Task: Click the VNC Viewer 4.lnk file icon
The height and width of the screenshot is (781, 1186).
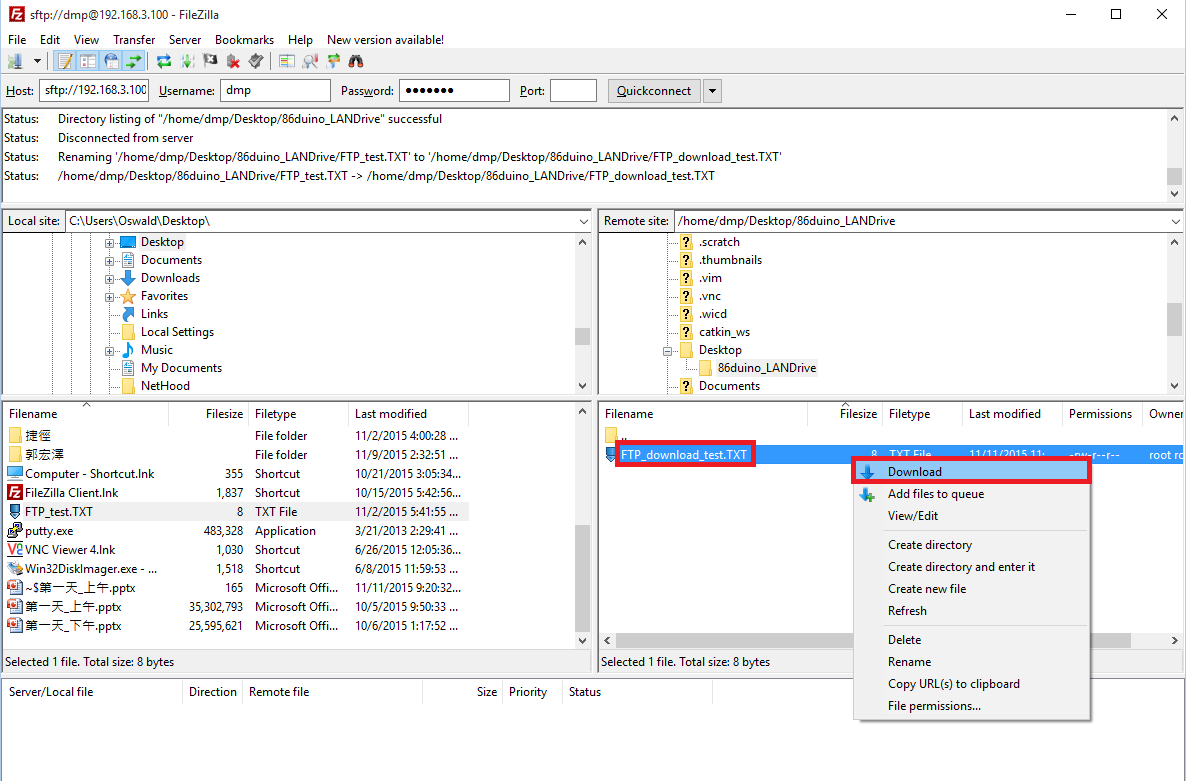Action: click(x=15, y=550)
